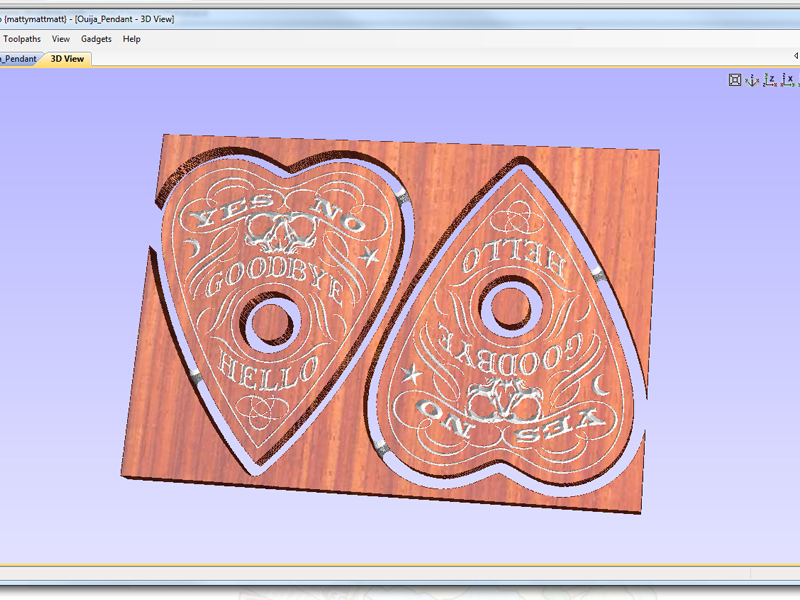The width and height of the screenshot is (800, 600).
Task: View the model down the Z axis
Action: [x=770, y=80]
